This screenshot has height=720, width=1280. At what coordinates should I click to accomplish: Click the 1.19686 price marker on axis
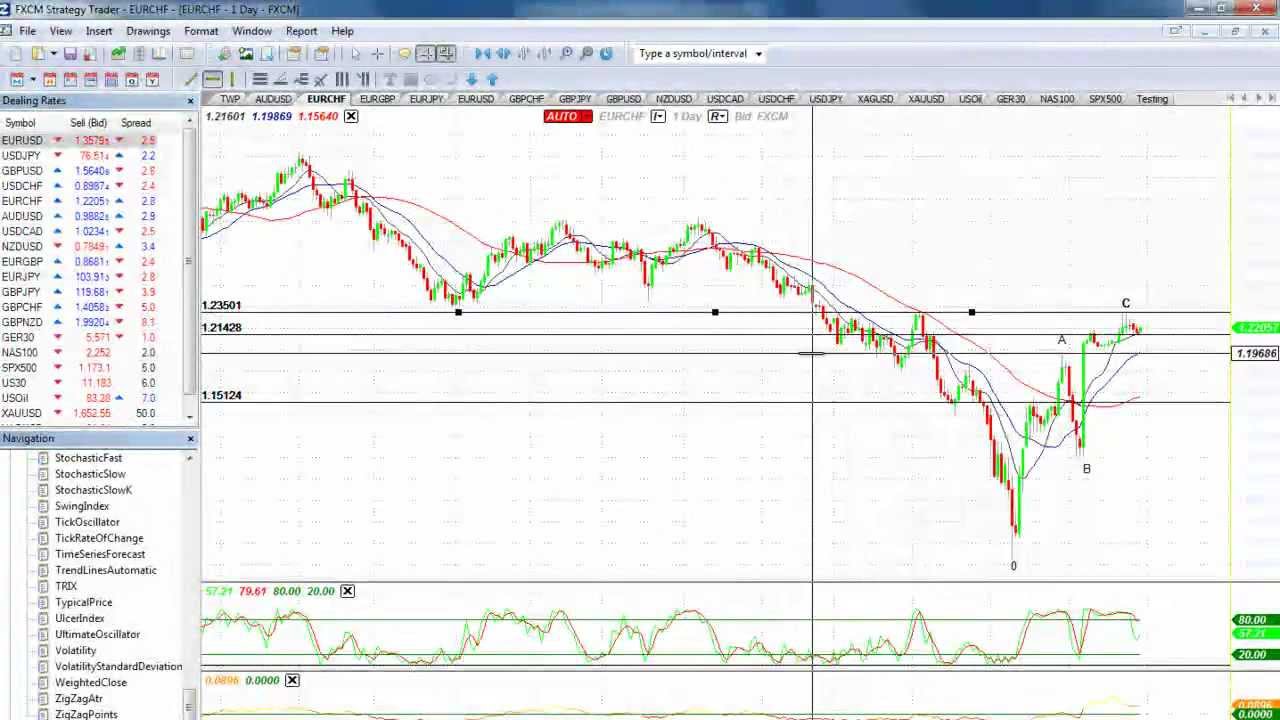click(1256, 353)
